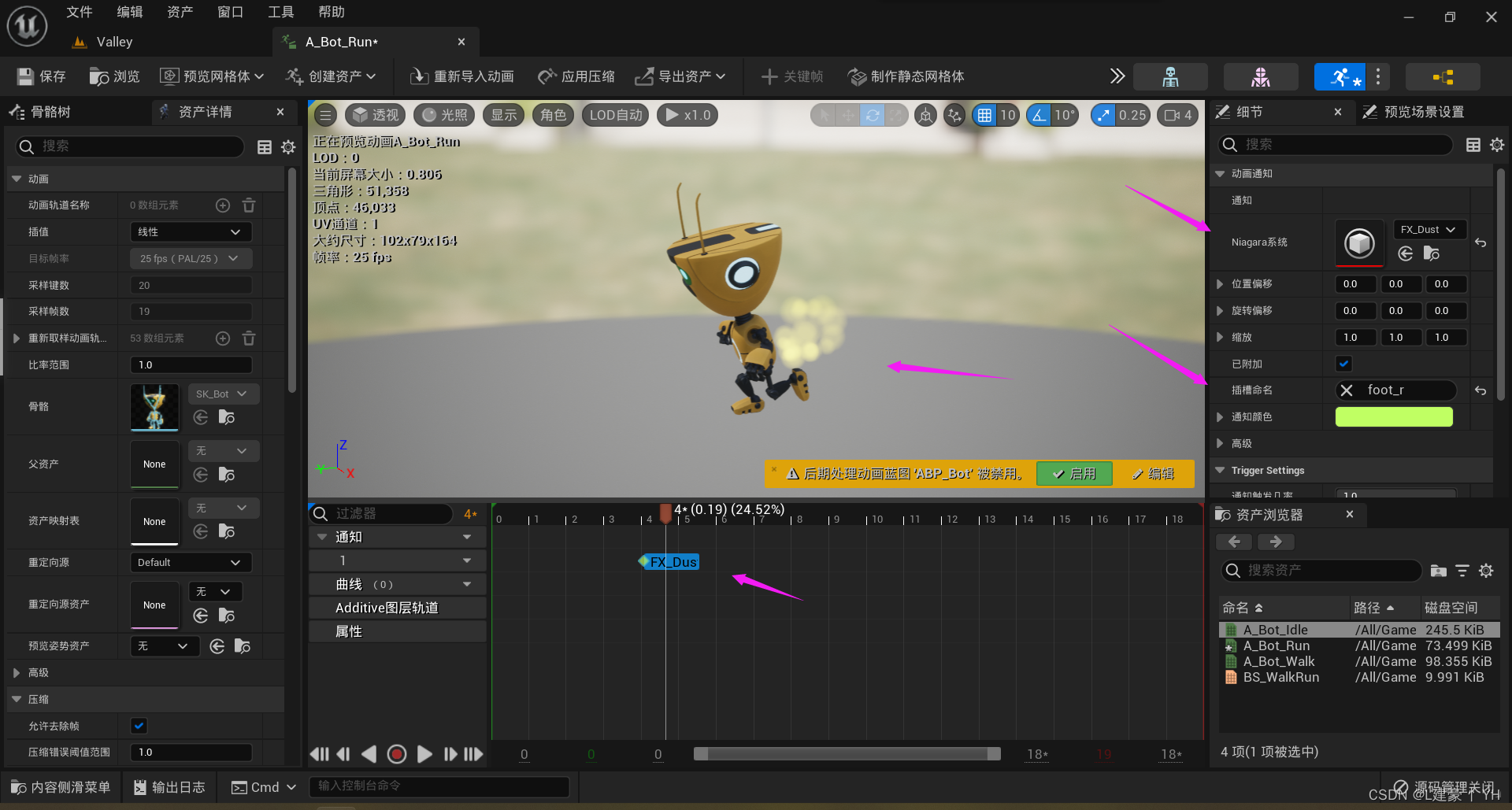The height and width of the screenshot is (810, 1512).
Task: Open skeleton tree panel settings gear
Action: (x=288, y=146)
